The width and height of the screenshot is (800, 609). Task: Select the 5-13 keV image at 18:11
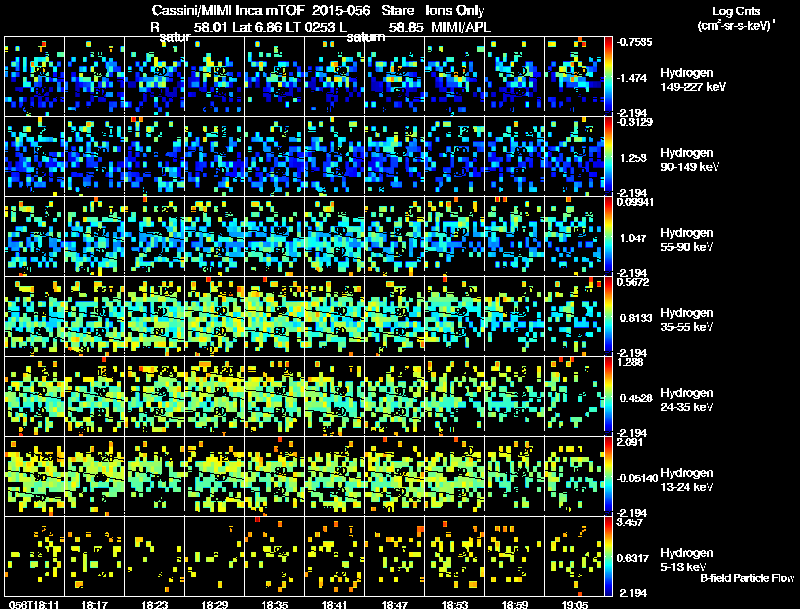click(x=35, y=556)
